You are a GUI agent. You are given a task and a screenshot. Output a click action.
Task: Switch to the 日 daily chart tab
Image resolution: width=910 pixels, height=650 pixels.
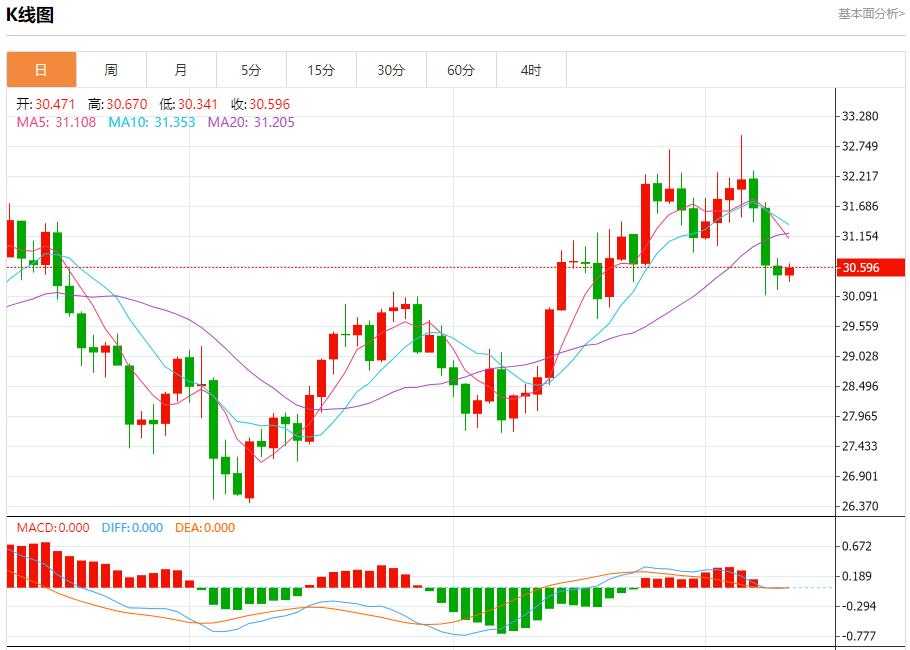tap(41, 70)
